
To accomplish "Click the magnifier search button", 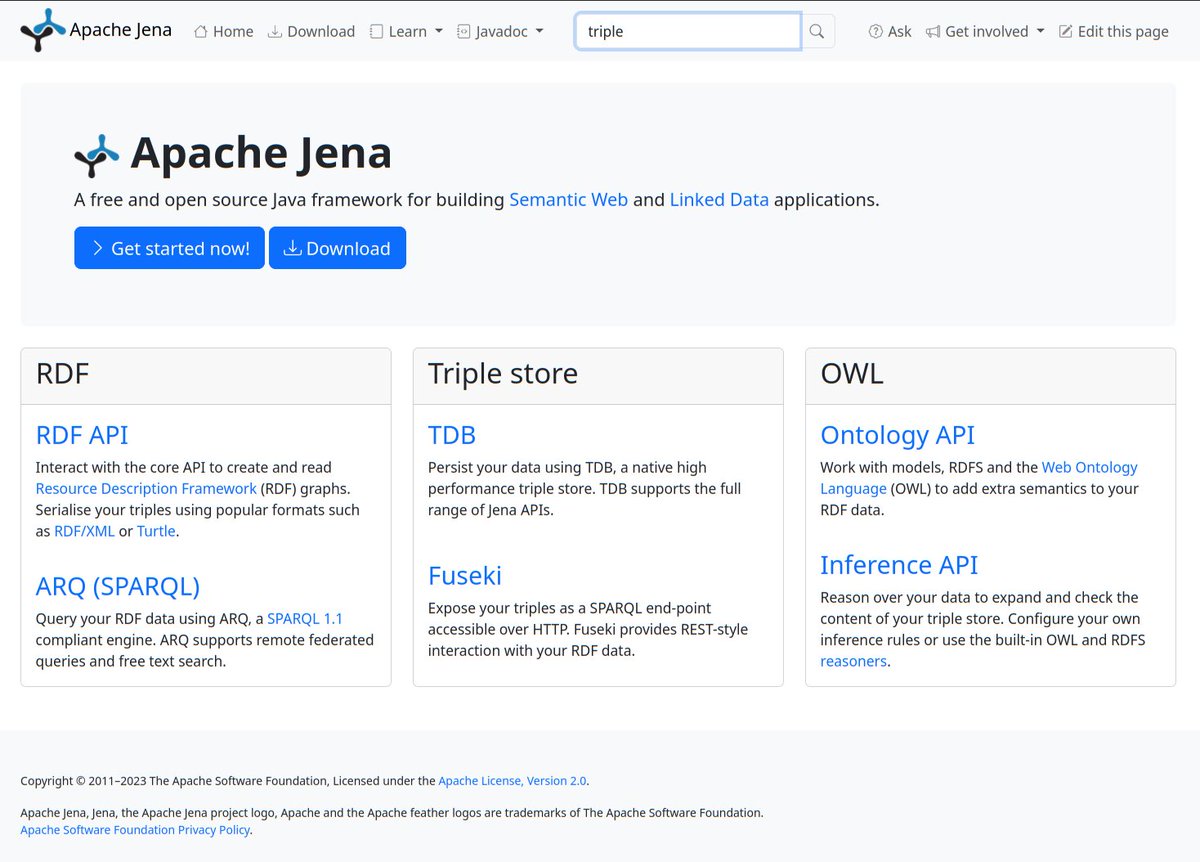I will point(817,31).
